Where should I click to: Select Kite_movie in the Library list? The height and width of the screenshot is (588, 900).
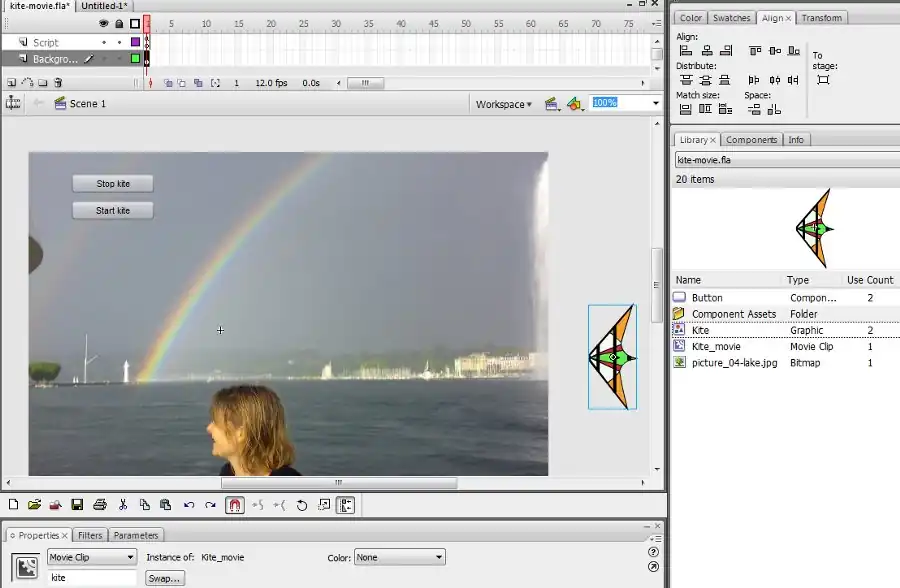(x=716, y=346)
